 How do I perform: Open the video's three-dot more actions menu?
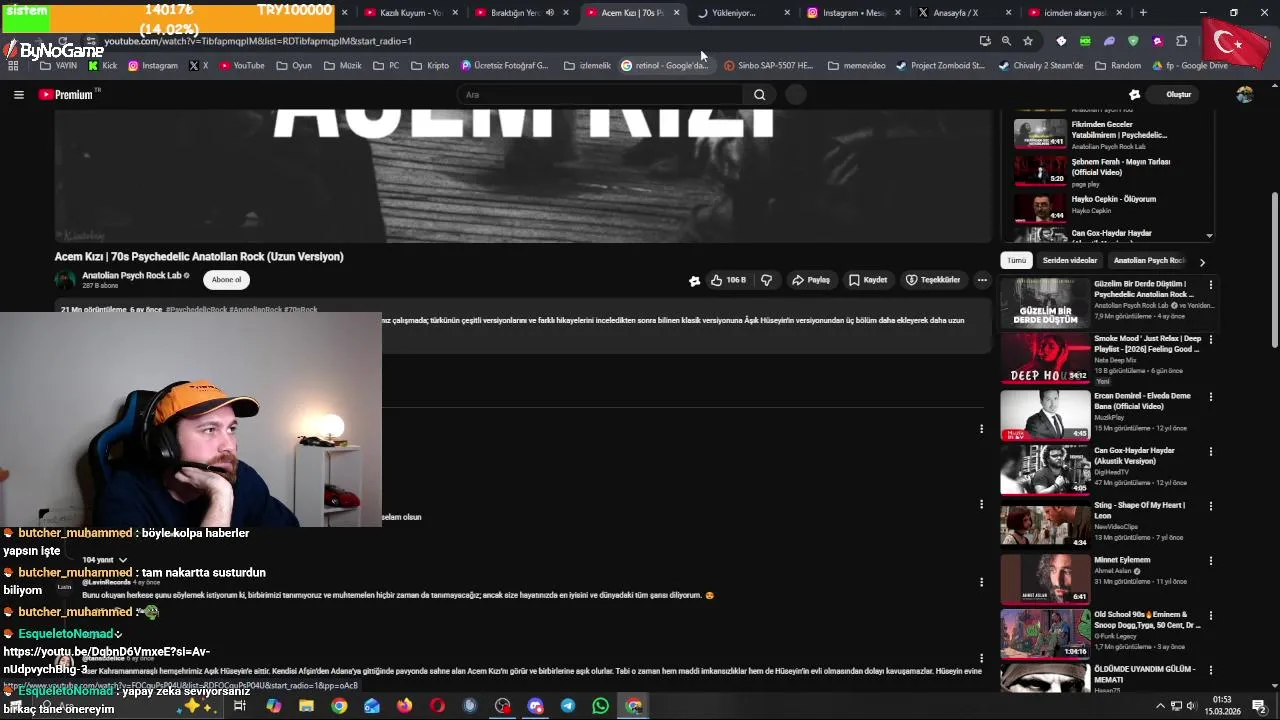coord(982,280)
